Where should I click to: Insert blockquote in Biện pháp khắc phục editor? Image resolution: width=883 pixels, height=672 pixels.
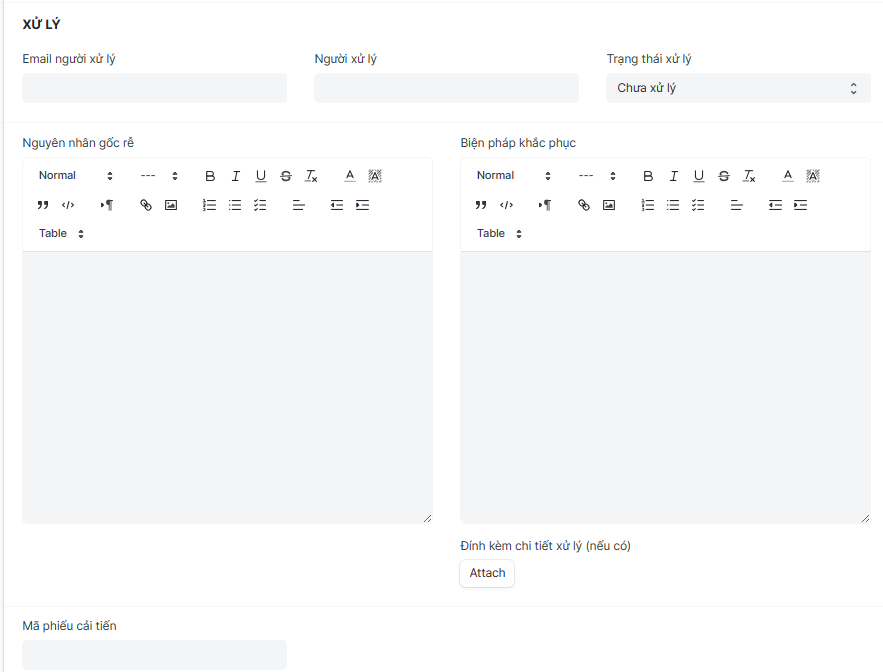(481, 205)
